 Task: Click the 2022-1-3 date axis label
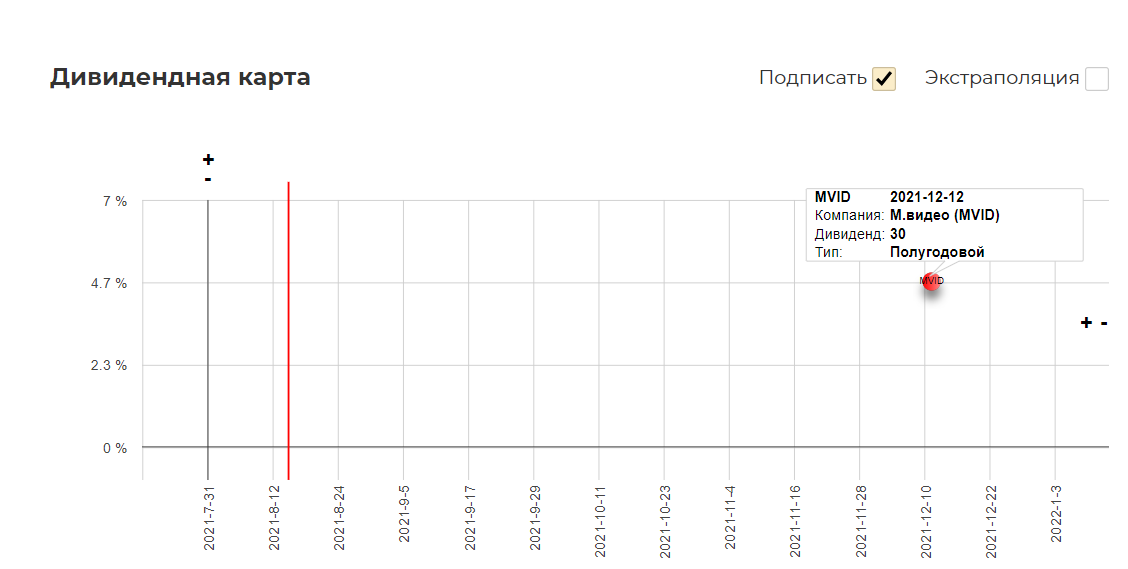click(x=1056, y=514)
